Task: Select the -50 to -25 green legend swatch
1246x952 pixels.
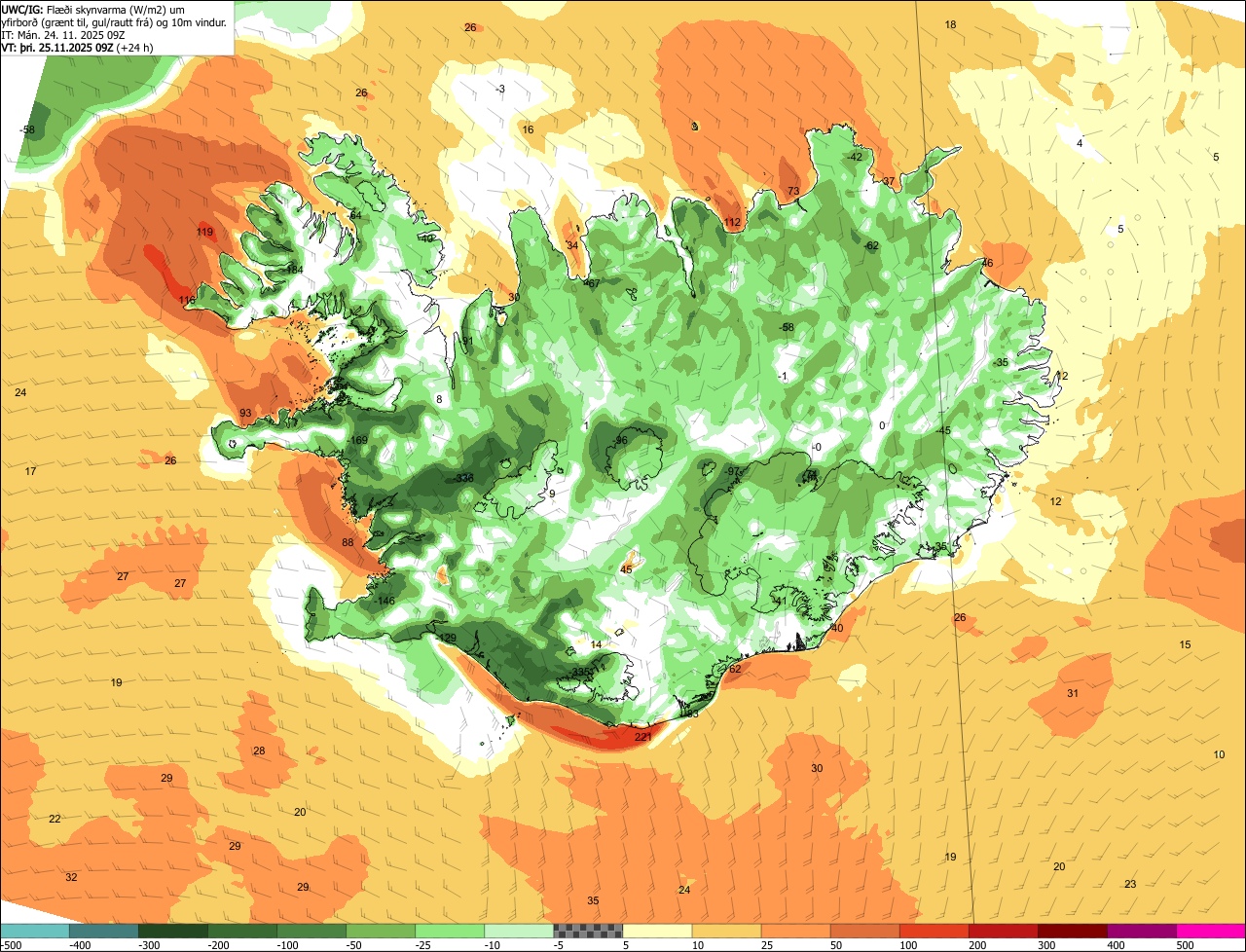Action: 381,931
